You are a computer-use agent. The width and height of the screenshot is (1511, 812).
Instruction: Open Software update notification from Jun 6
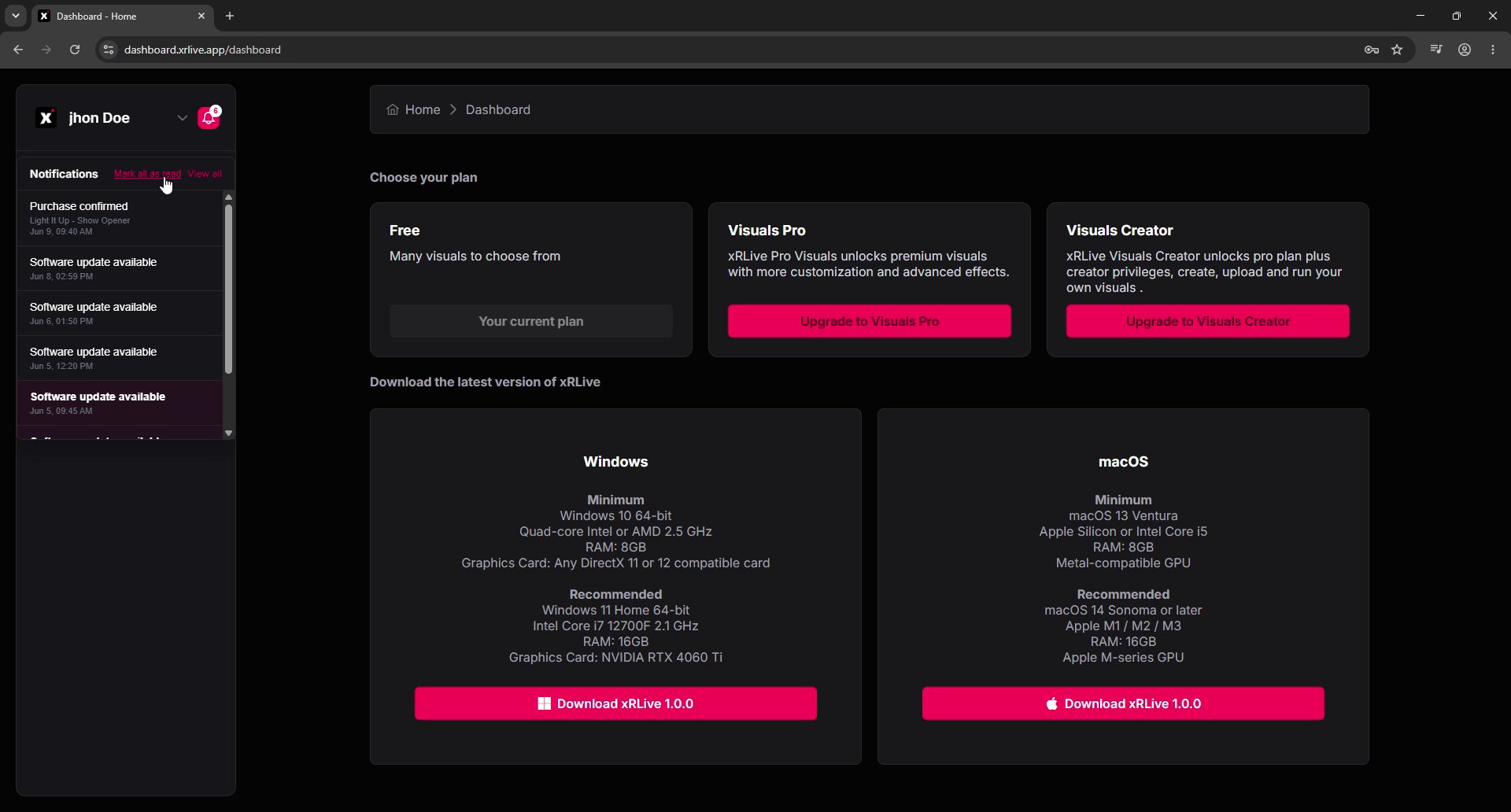click(120, 313)
